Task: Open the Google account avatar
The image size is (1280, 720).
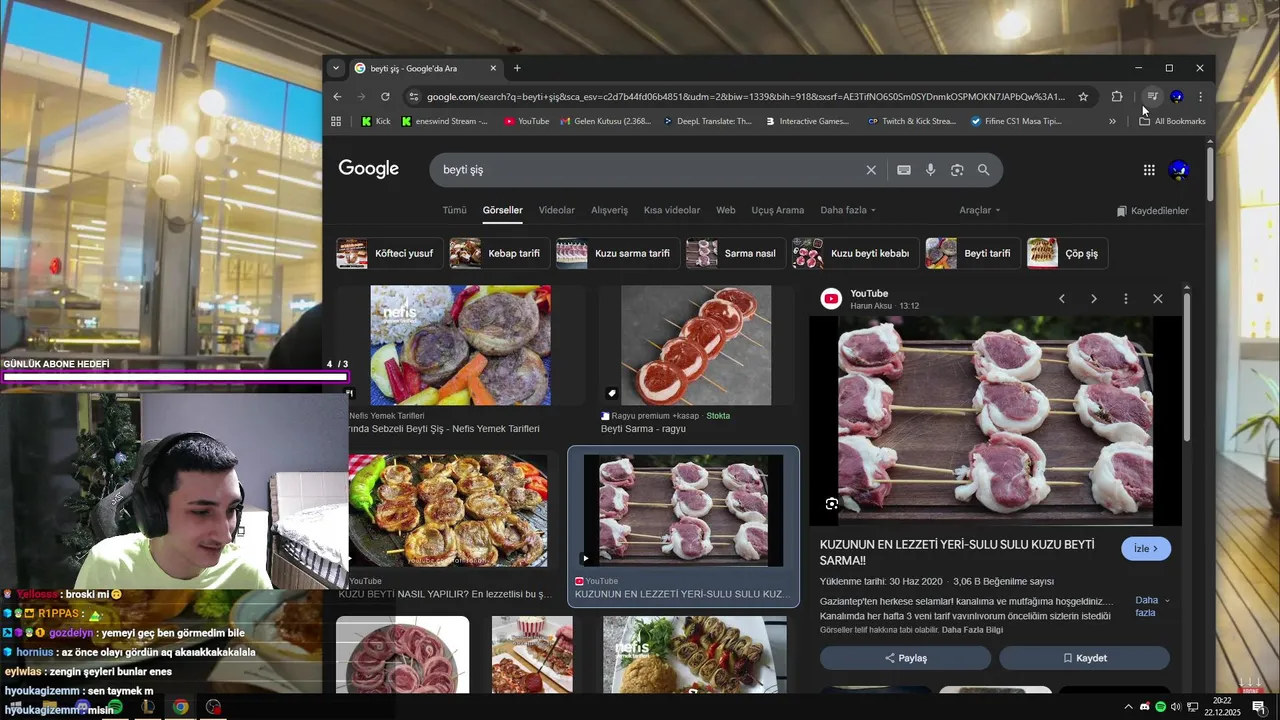Action: click(x=1179, y=170)
